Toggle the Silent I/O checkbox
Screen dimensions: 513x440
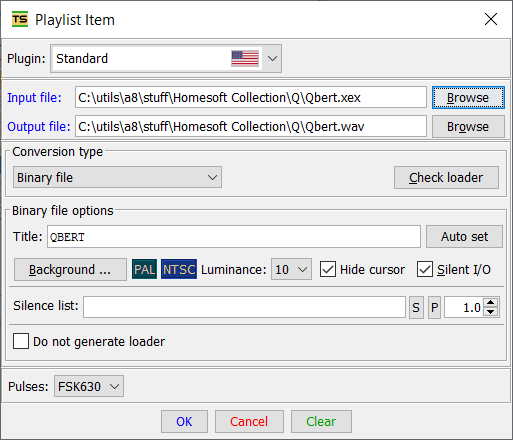coord(425,269)
